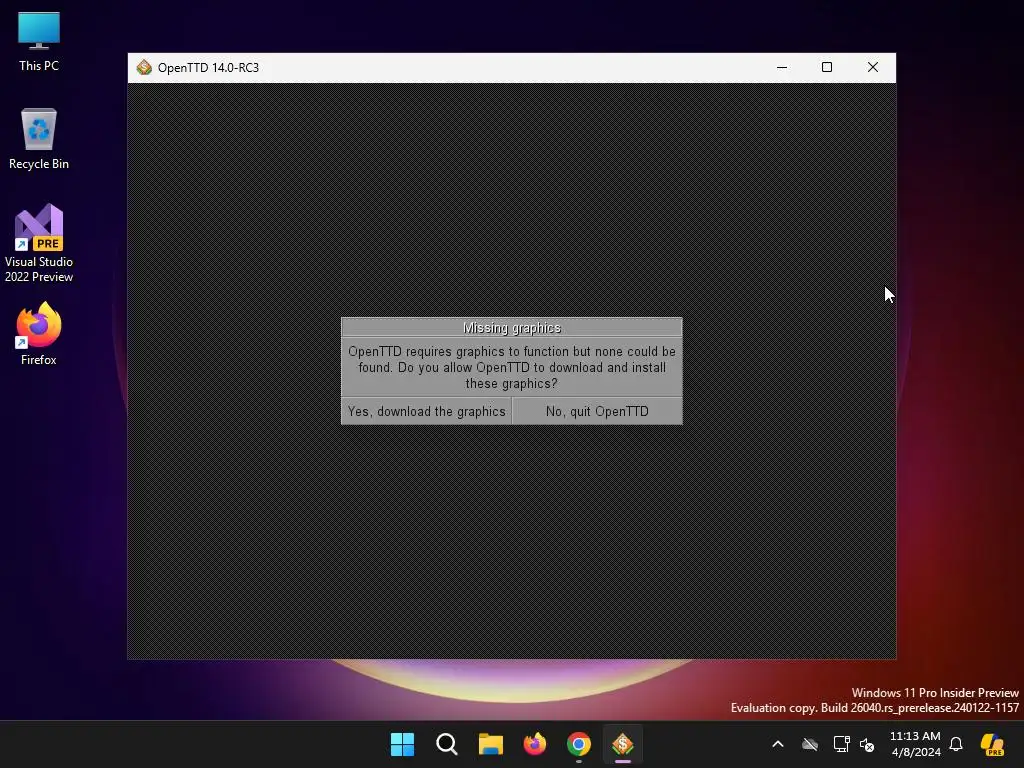Open the notifications bell

coord(956,744)
